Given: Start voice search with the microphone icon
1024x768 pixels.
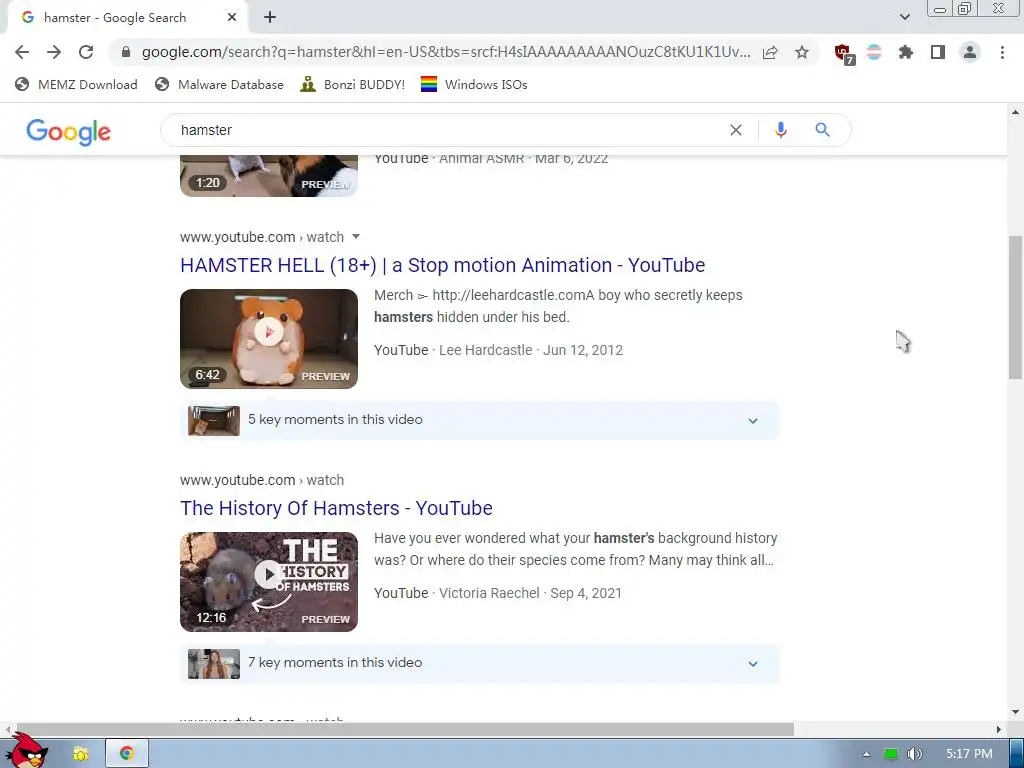Looking at the screenshot, I should coord(780,130).
